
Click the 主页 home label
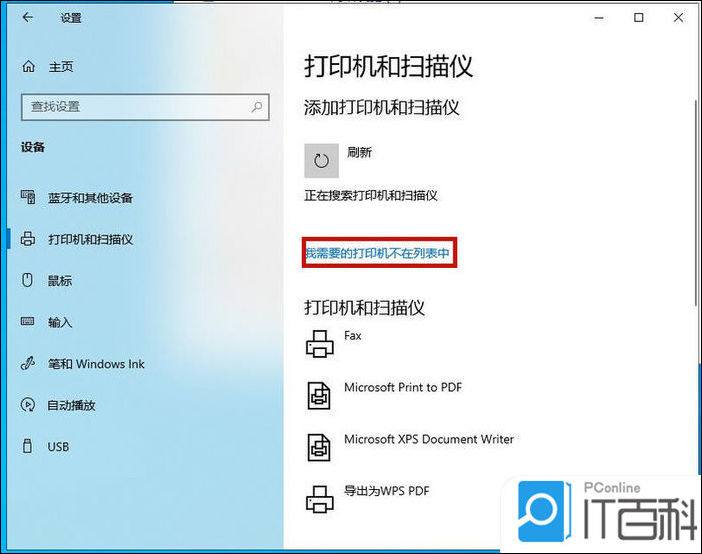point(61,67)
